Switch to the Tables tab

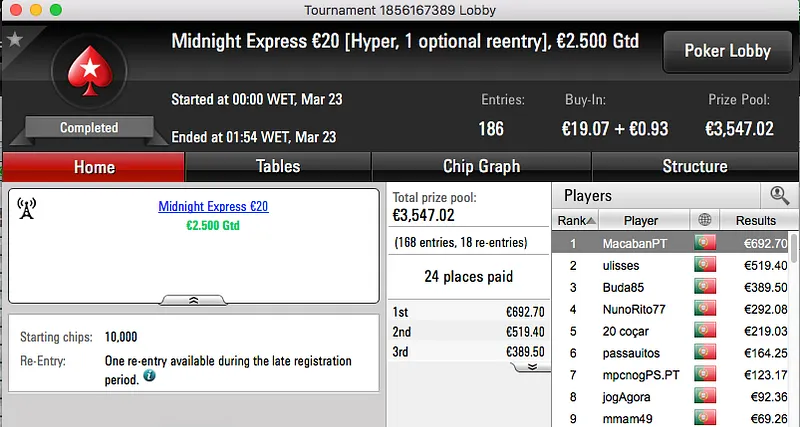coord(278,167)
